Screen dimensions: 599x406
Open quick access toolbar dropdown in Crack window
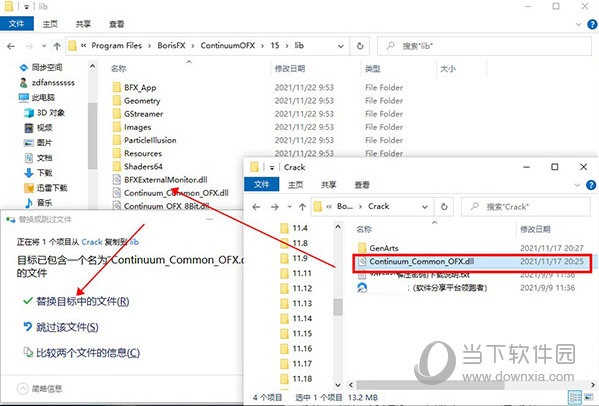pyautogui.click(x=272, y=168)
